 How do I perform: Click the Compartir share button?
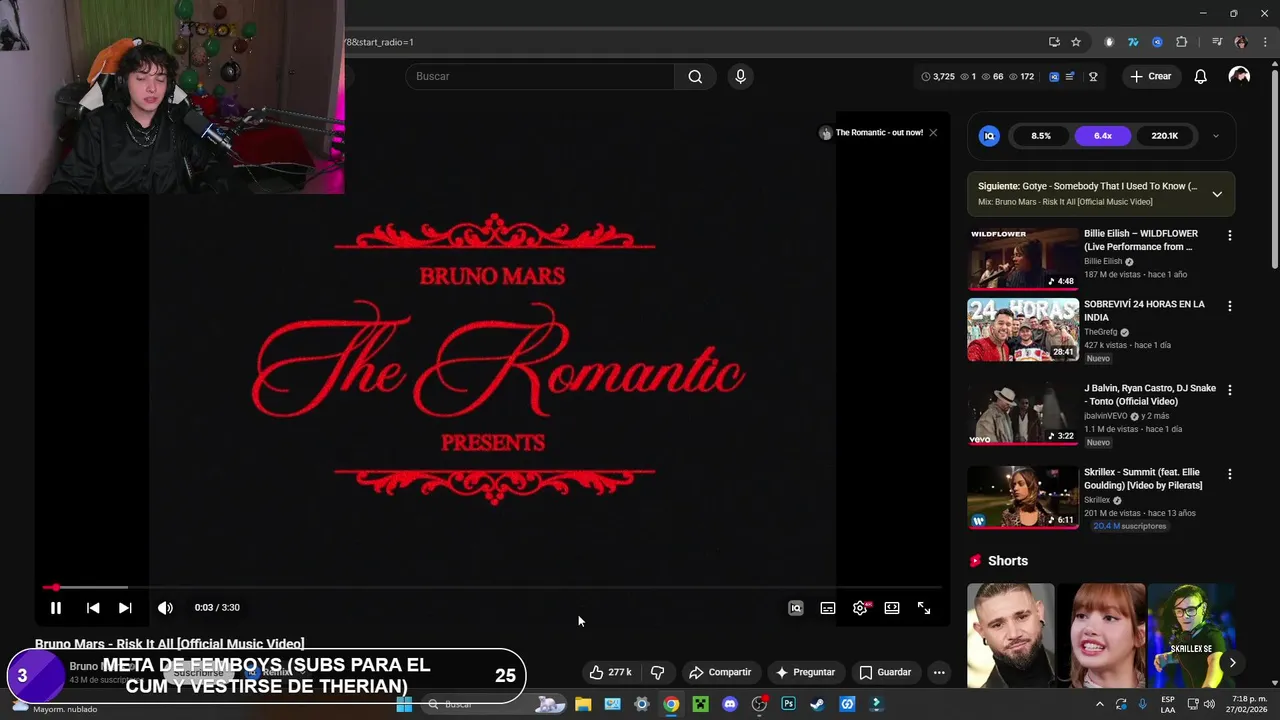(720, 672)
